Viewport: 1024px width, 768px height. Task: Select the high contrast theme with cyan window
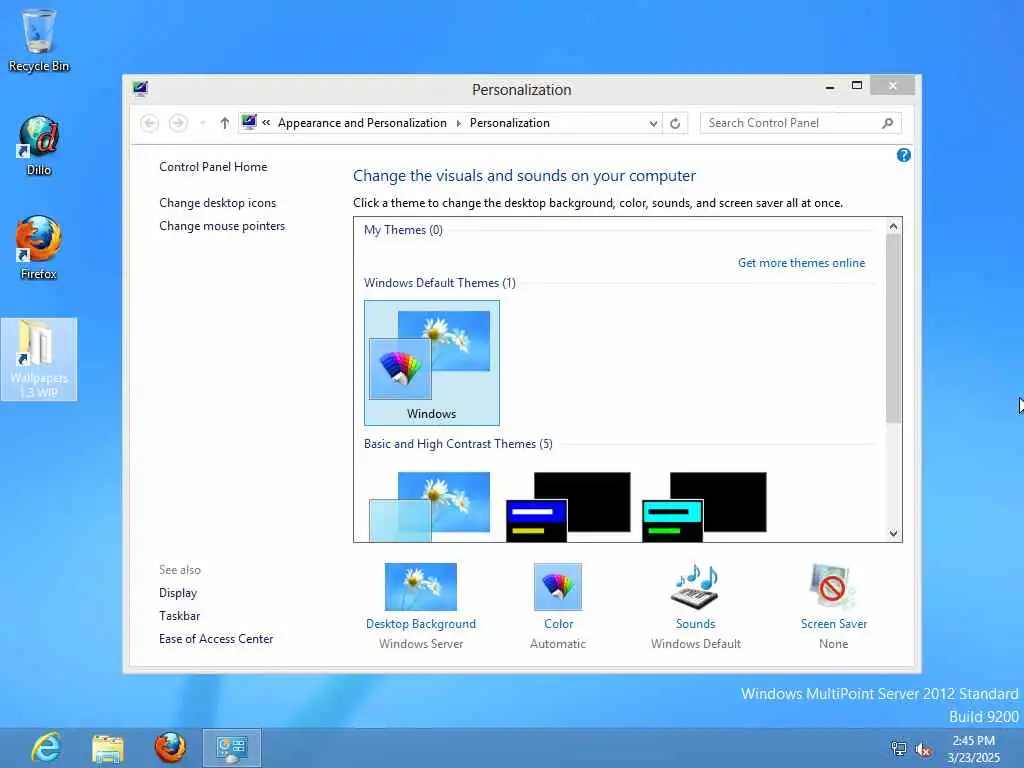tap(704, 506)
